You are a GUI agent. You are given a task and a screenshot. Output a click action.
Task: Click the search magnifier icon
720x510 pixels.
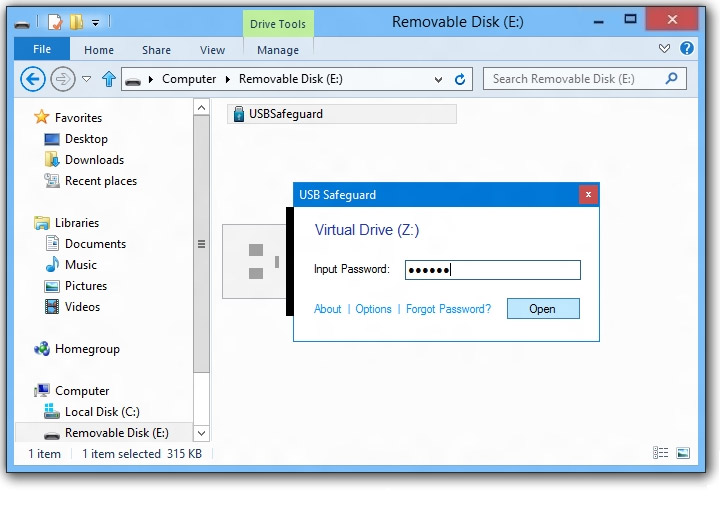pos(671,78)
